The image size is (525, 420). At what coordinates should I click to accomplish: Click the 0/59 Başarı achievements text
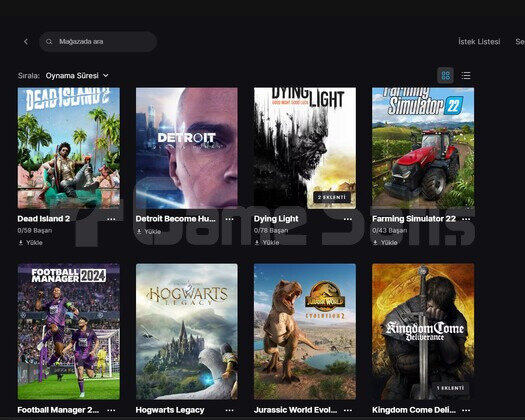(35, 230)
